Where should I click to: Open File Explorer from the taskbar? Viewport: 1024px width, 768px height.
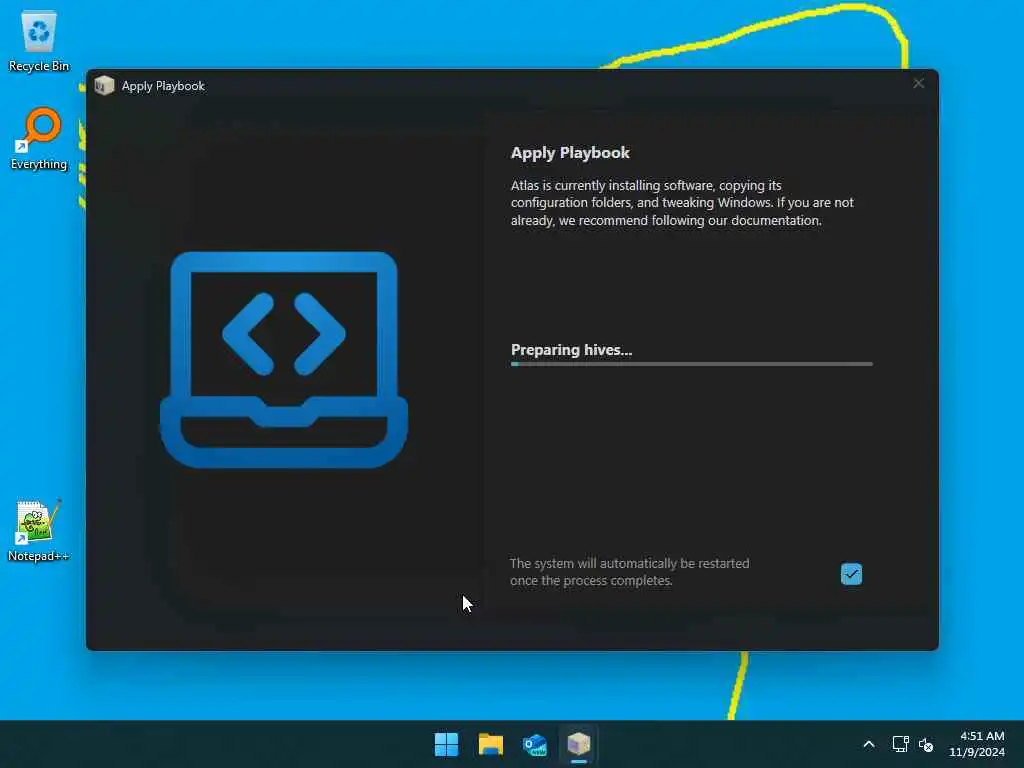(x=490, y=744)
